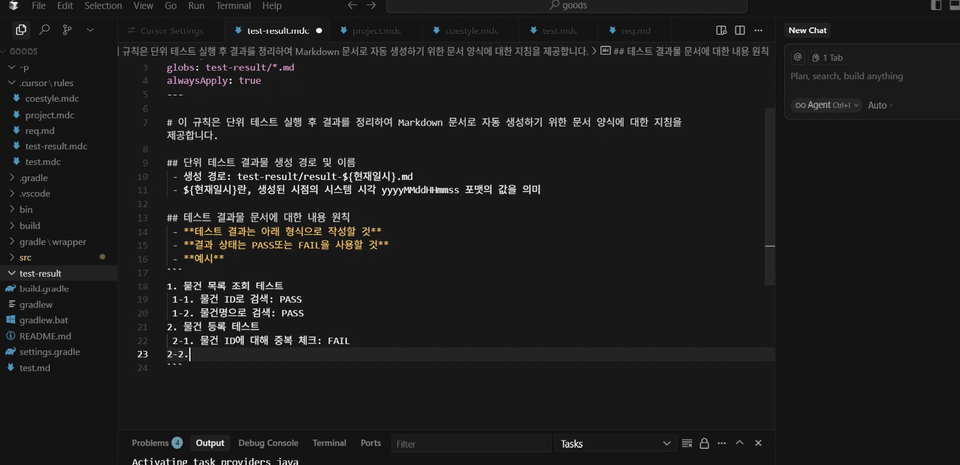Screen dimensions: 960x465
Task: Open the Help menu
Action: pos(272,6)
